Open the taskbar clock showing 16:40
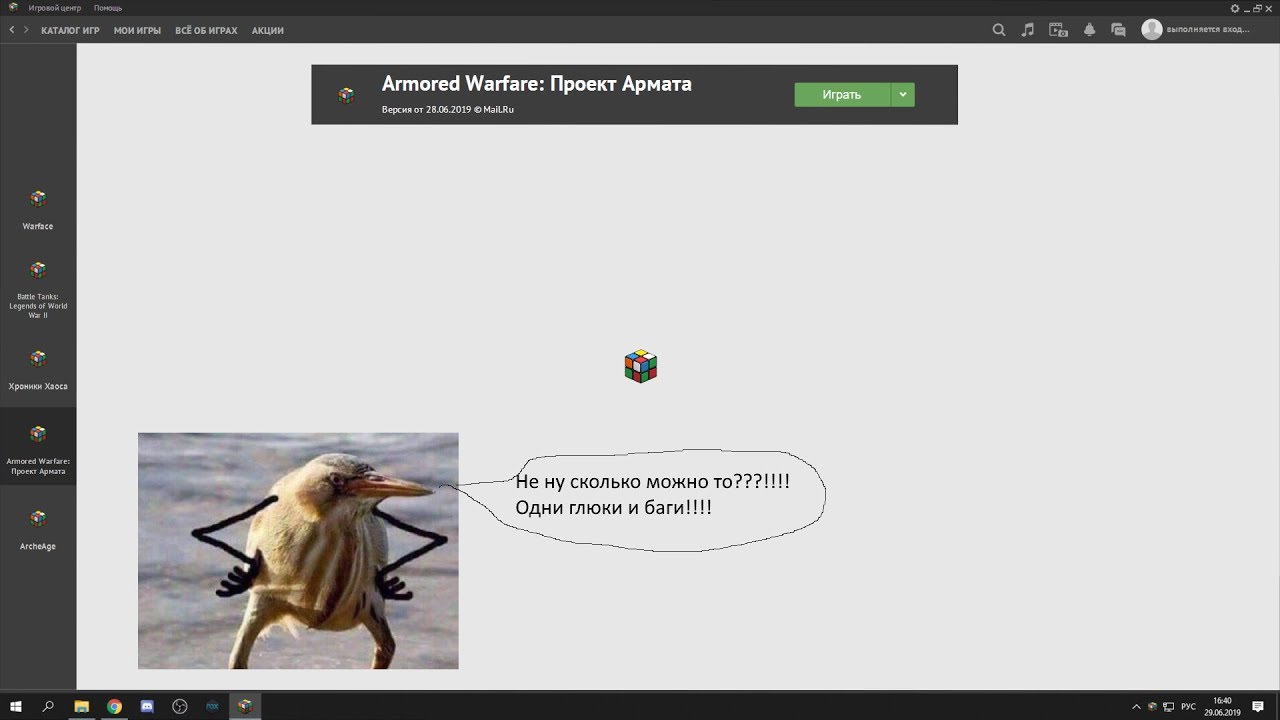The width and height of the screenshot is (1280, 720). pos(1222,706)
